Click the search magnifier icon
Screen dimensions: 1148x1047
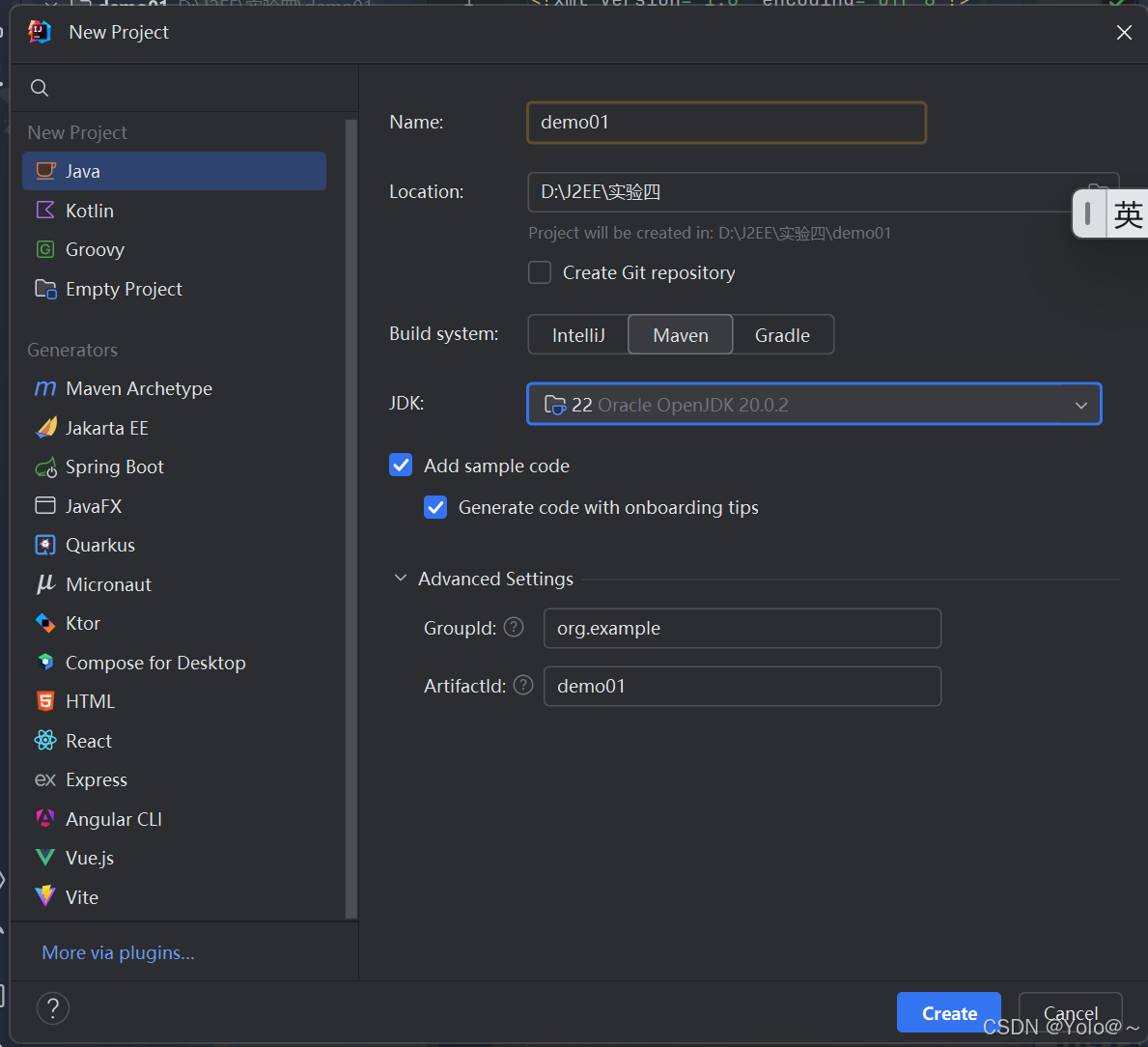40,88
